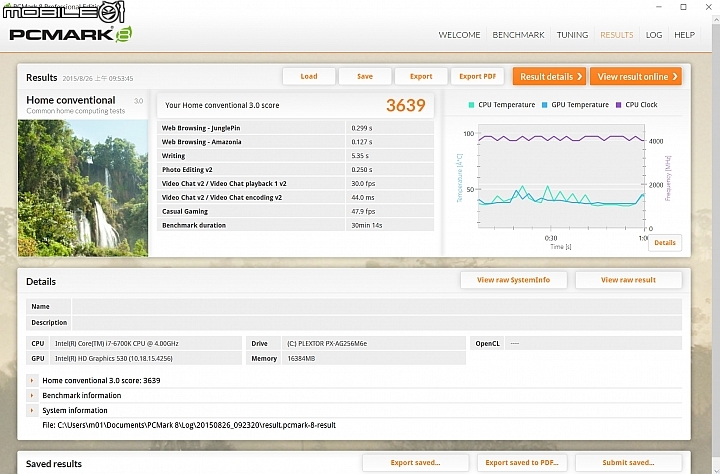
Task: Click the Description input field
Action: click(x=377, y=322)
